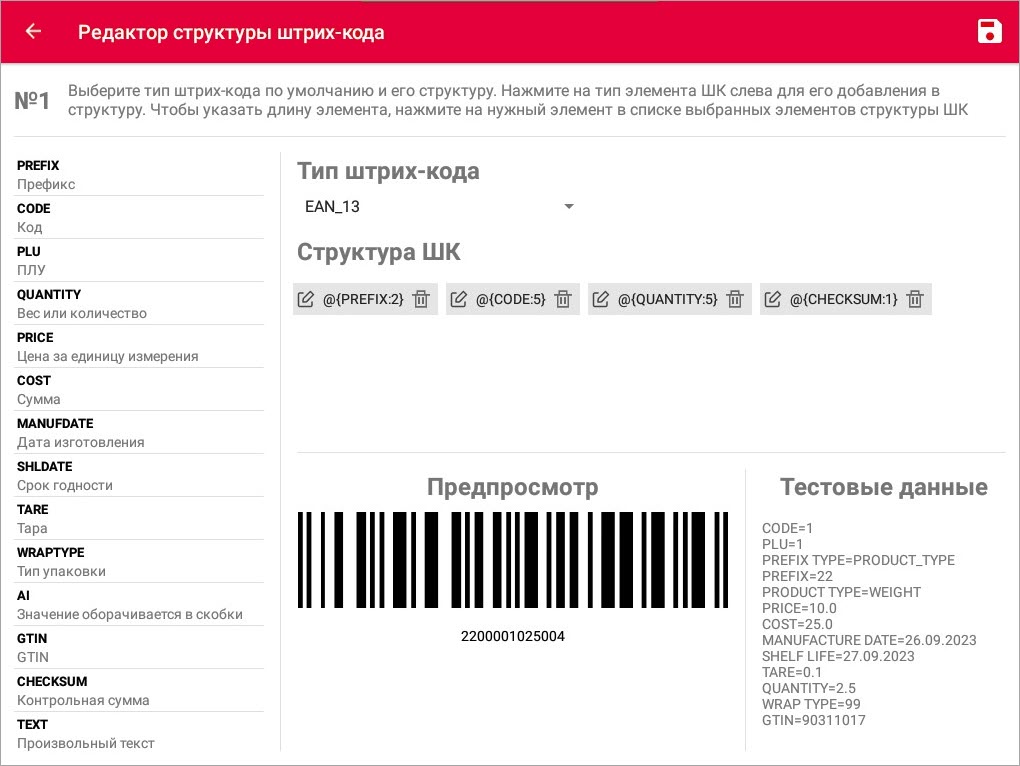Click test data line SHELF LIFE=27.09.2023
This screenshot has width=1020, height=766.
(838, 656)
